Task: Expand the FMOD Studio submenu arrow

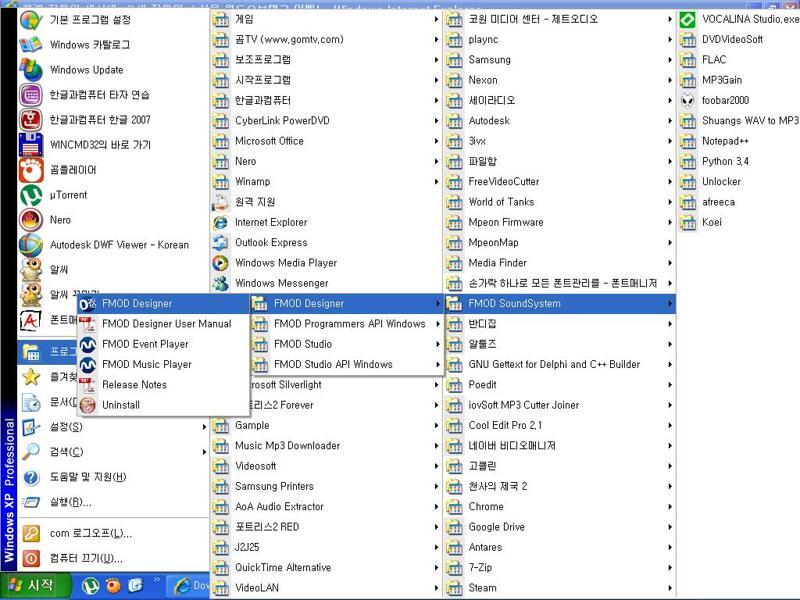Action: click(x=438, y=344)
